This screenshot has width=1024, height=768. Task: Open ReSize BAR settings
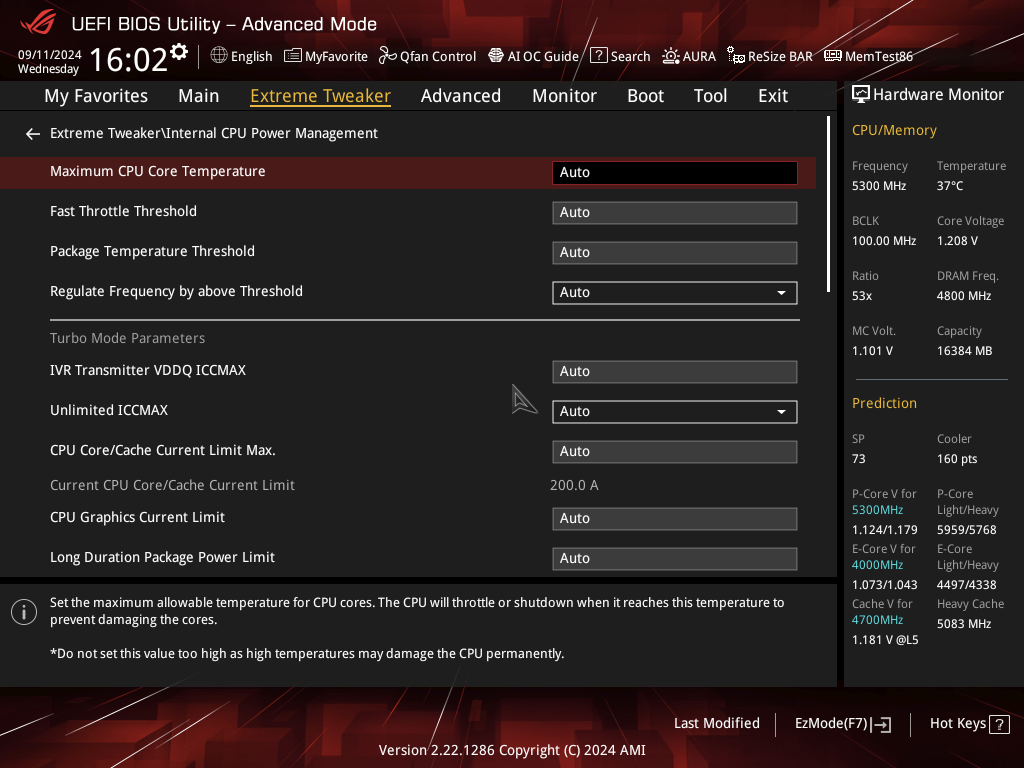769,56
